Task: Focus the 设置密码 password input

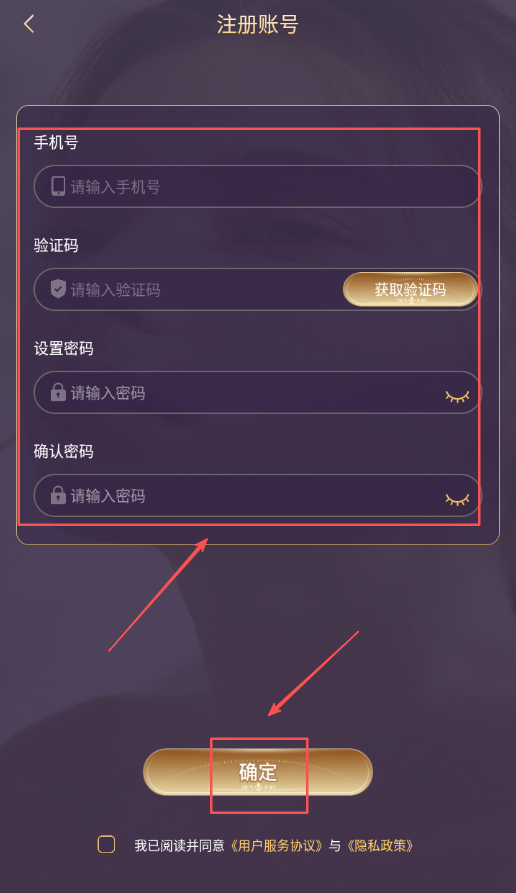Action: (x=257, y=392)
